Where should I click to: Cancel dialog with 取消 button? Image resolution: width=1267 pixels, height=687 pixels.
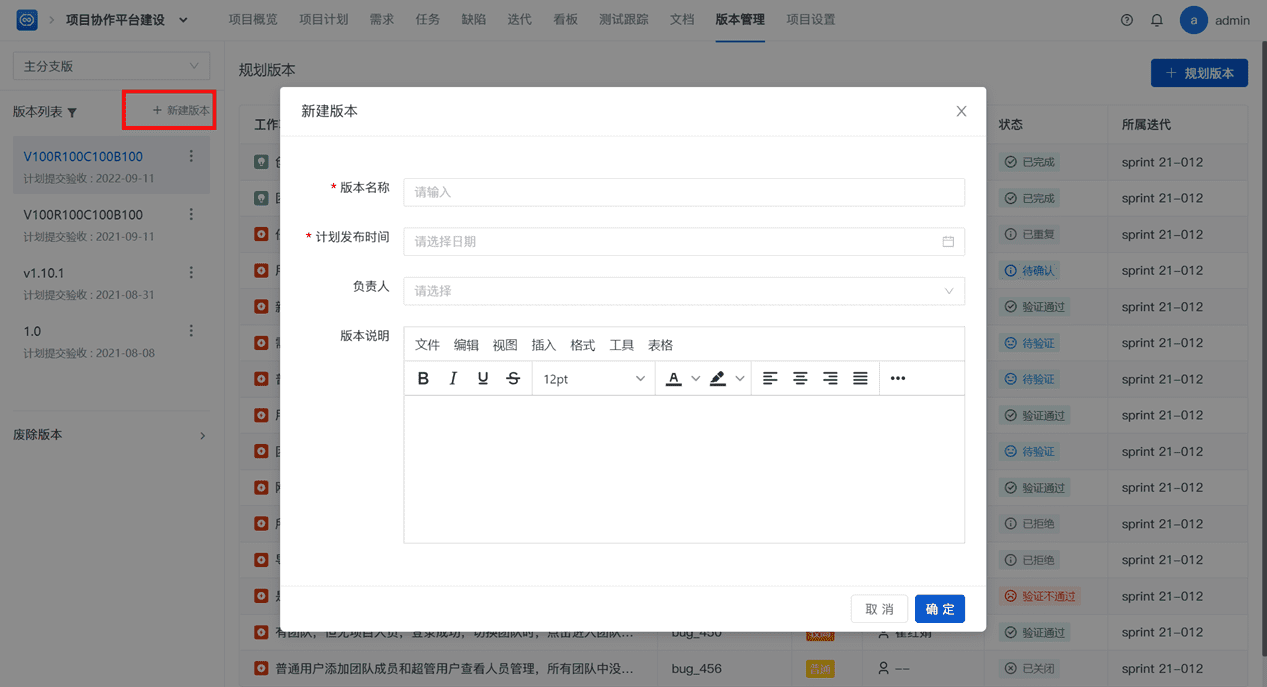tap(880, 609)
